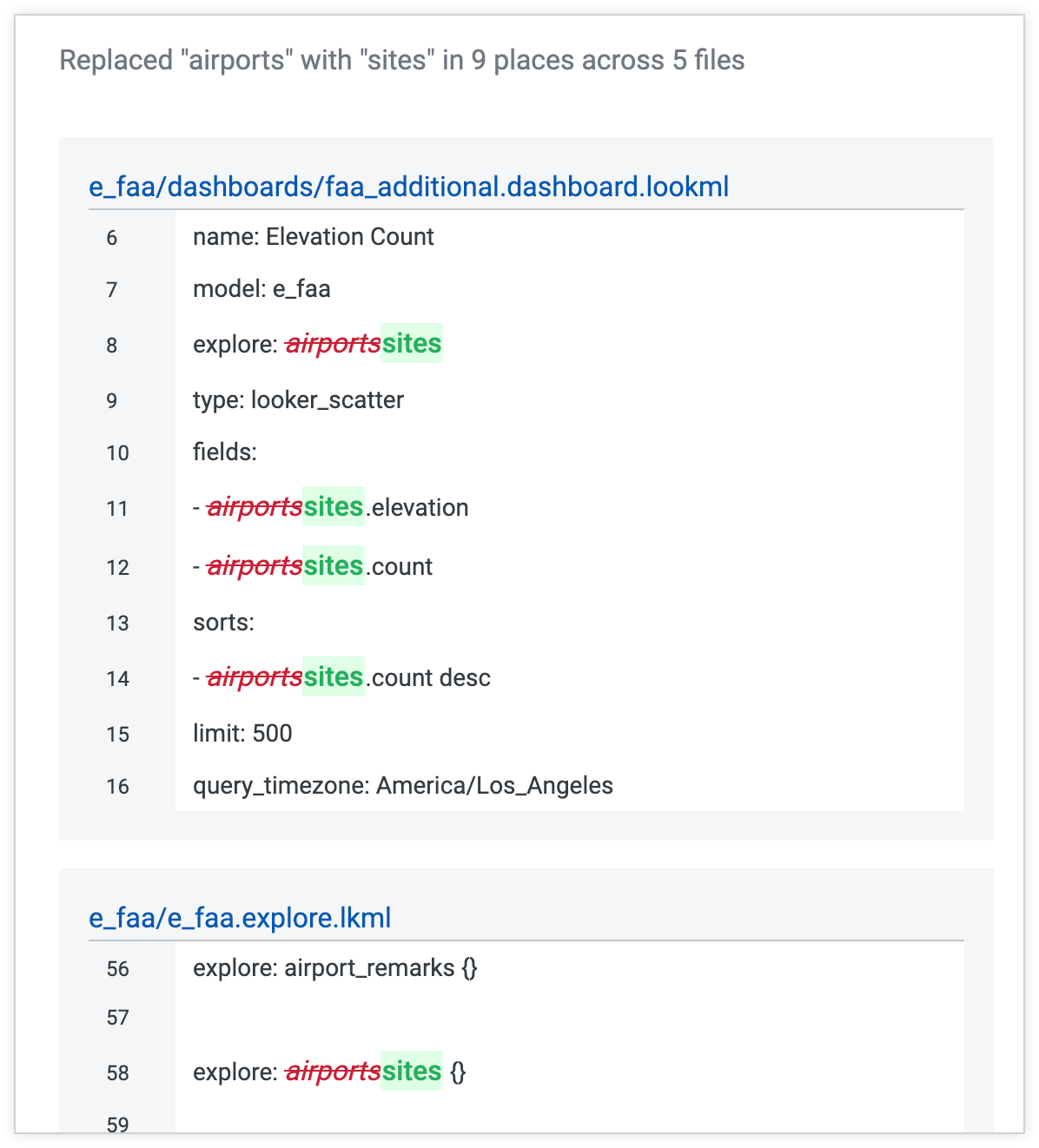The width and height of the screenshot is (1039, 1148).
Task: Click the "limit: 500" line
Action: pyautogui.click(x=242, y=734)
